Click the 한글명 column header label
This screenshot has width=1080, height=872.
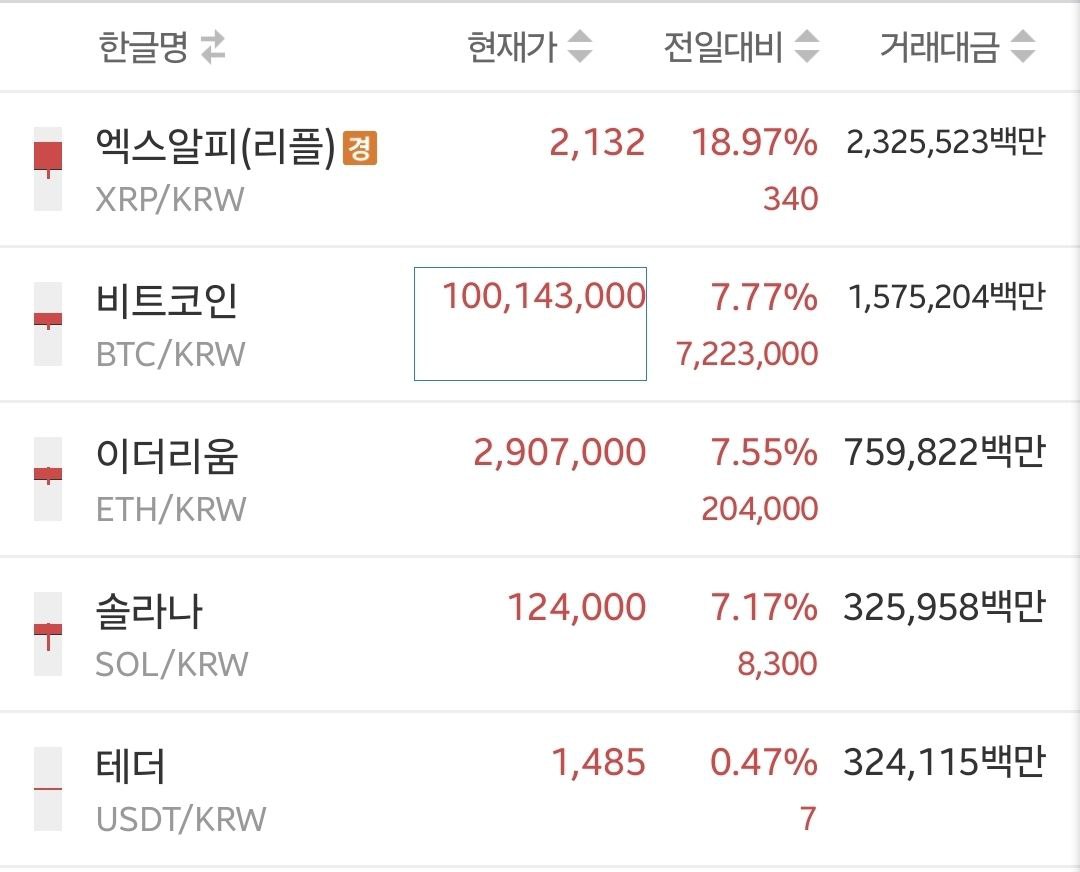(143, 48)
